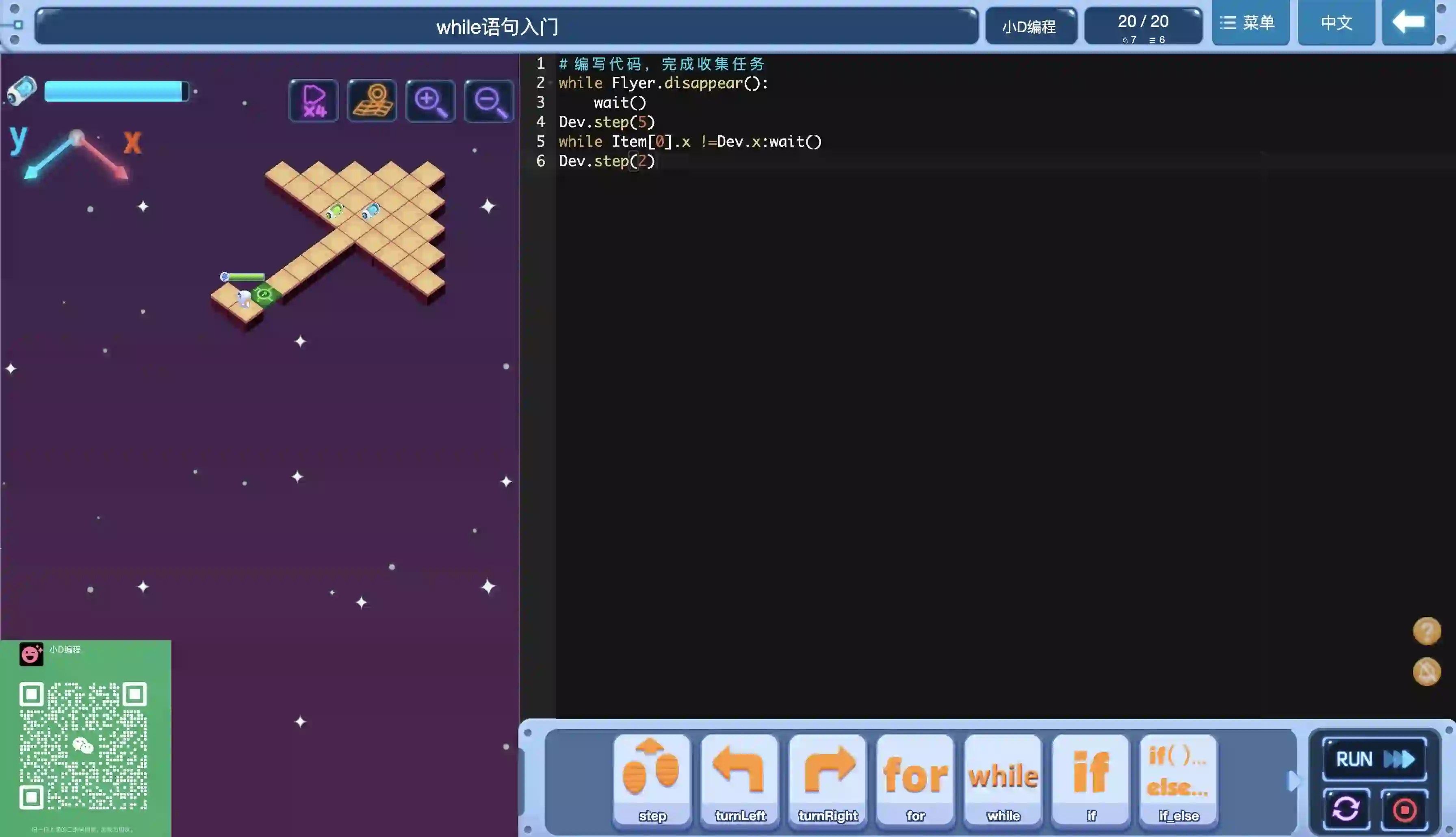Add a for loop block
Viewport: 1456px width, 837px height.
coord(915,780)
